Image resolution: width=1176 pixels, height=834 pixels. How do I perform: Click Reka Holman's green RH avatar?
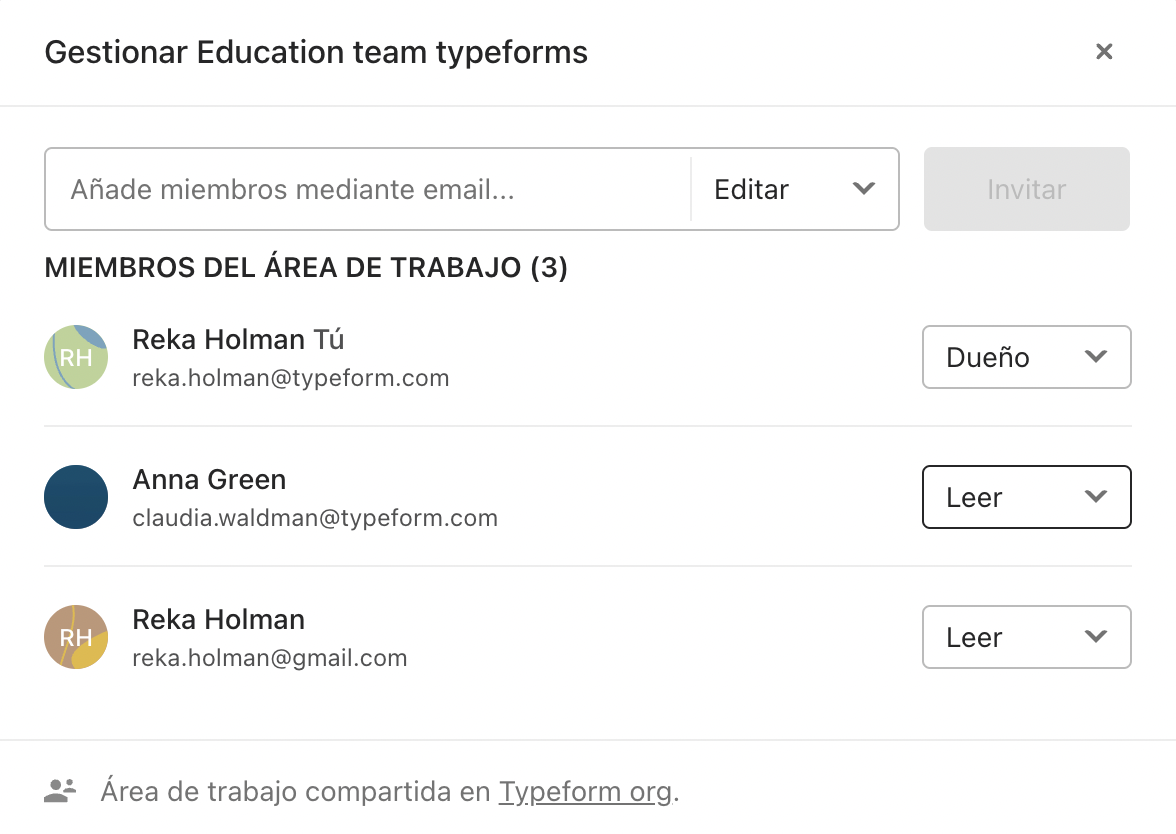click(76, 357)
